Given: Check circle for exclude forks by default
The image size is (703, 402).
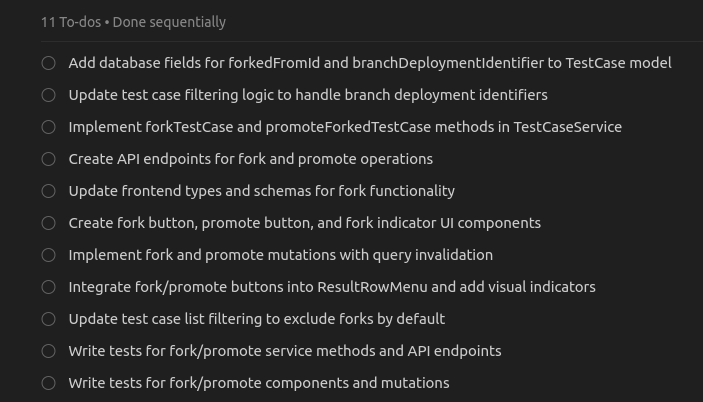Looking at the screenshot, I should coord(48,319).
